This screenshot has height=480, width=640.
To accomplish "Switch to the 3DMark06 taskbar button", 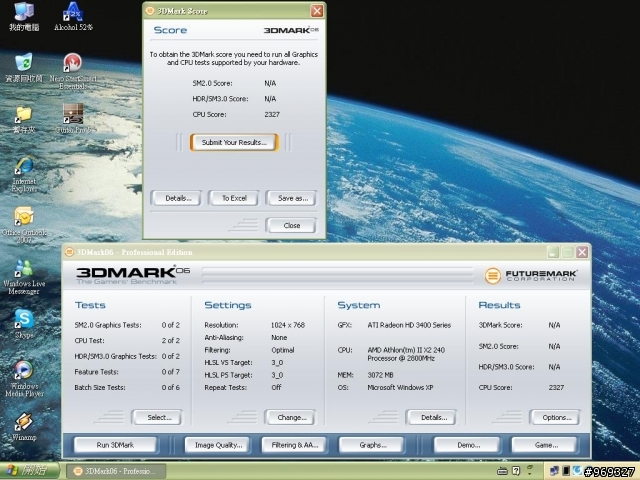I will [116, 471].
